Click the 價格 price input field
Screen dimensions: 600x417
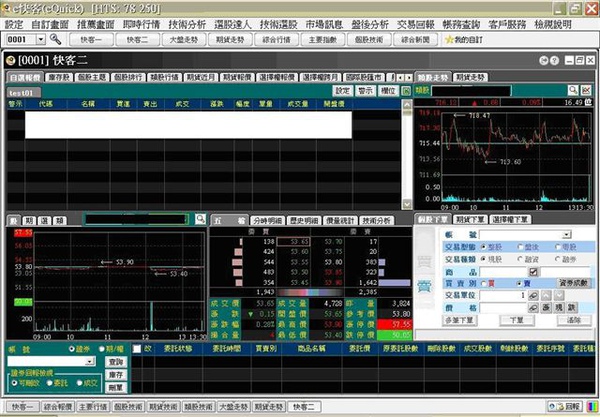(x=503, y=308)
